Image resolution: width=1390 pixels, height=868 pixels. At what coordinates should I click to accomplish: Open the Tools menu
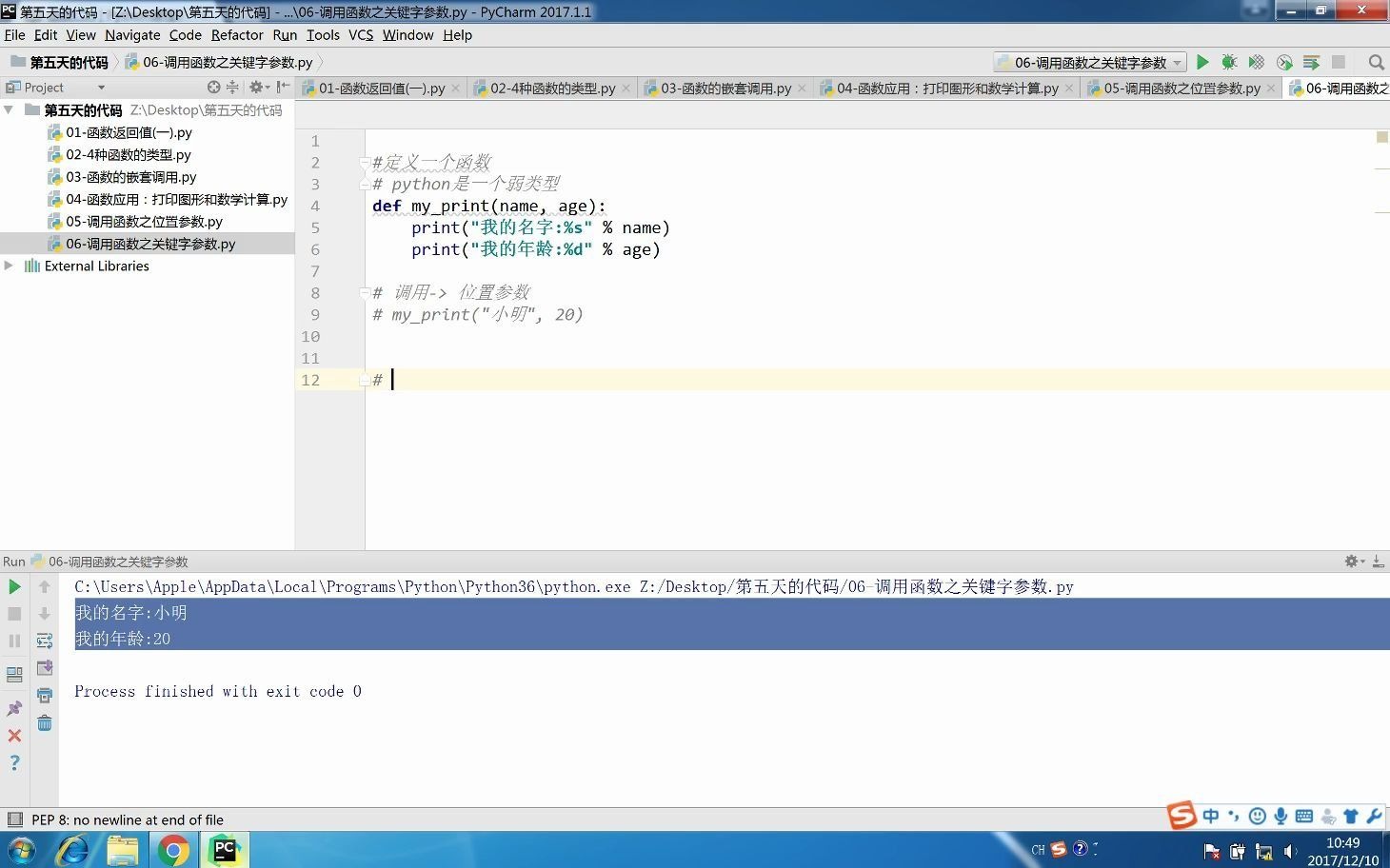coord(323,34)
